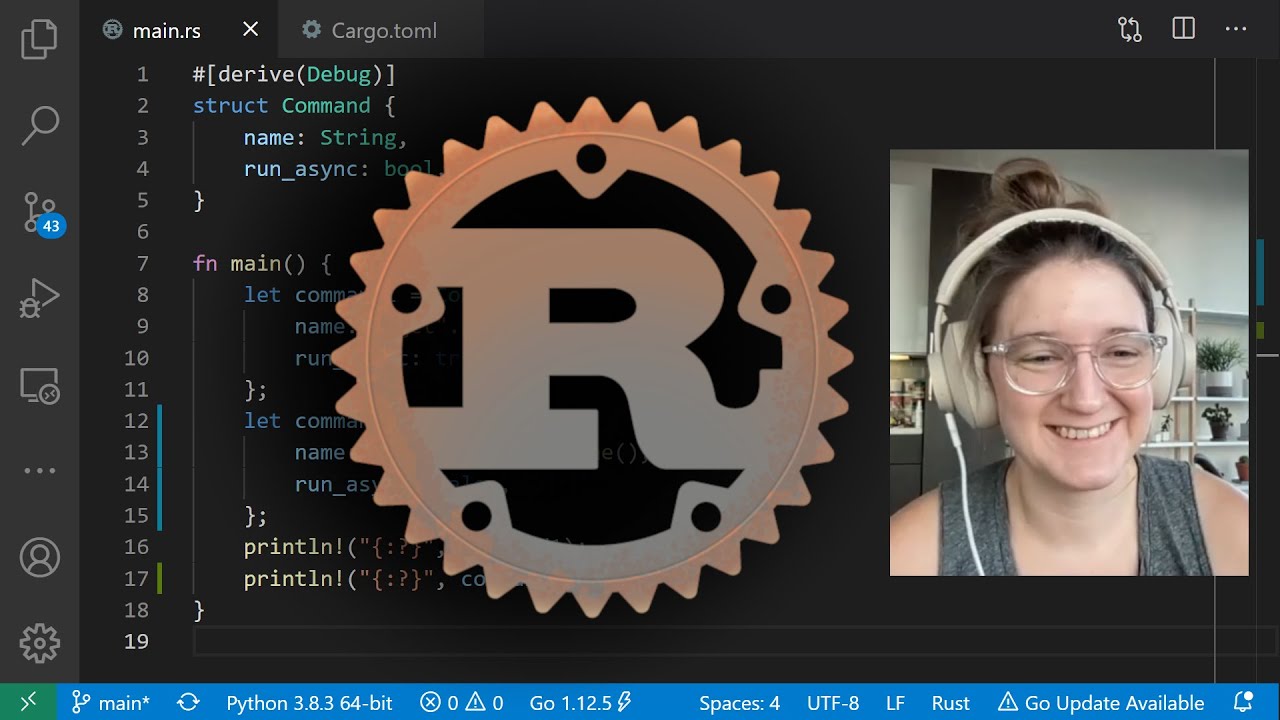Click the Go 1.12.5 status item

coord(581,703)
